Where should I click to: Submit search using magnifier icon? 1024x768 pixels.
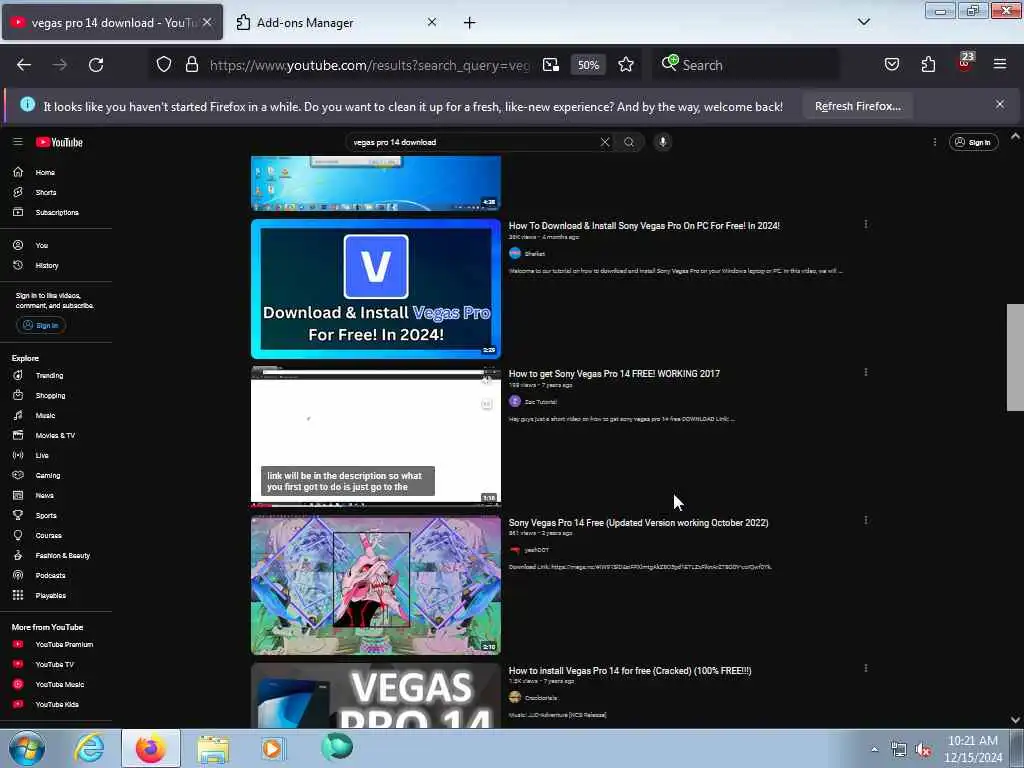[629, 142]
